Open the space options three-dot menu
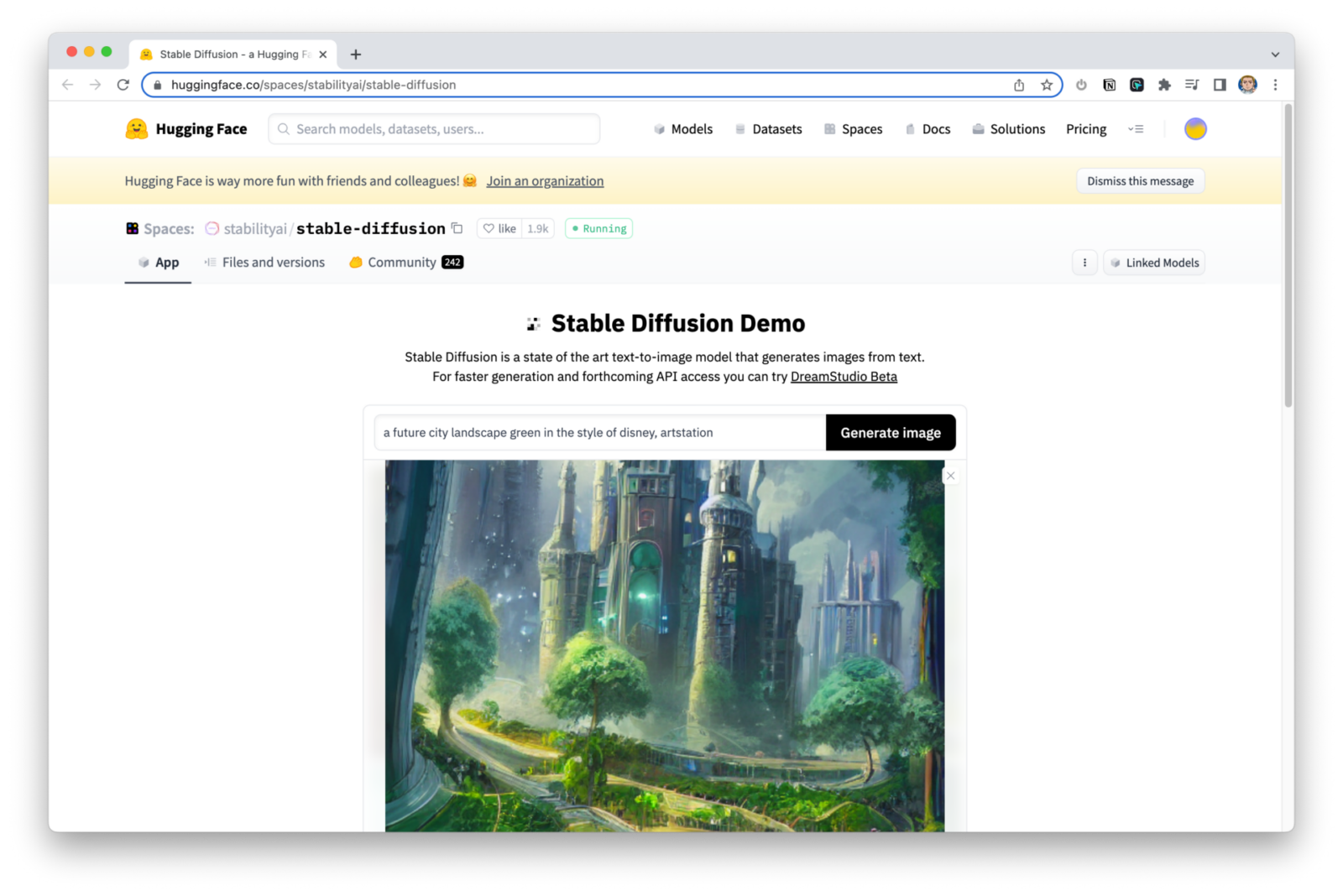 [x=1084, y=263]
